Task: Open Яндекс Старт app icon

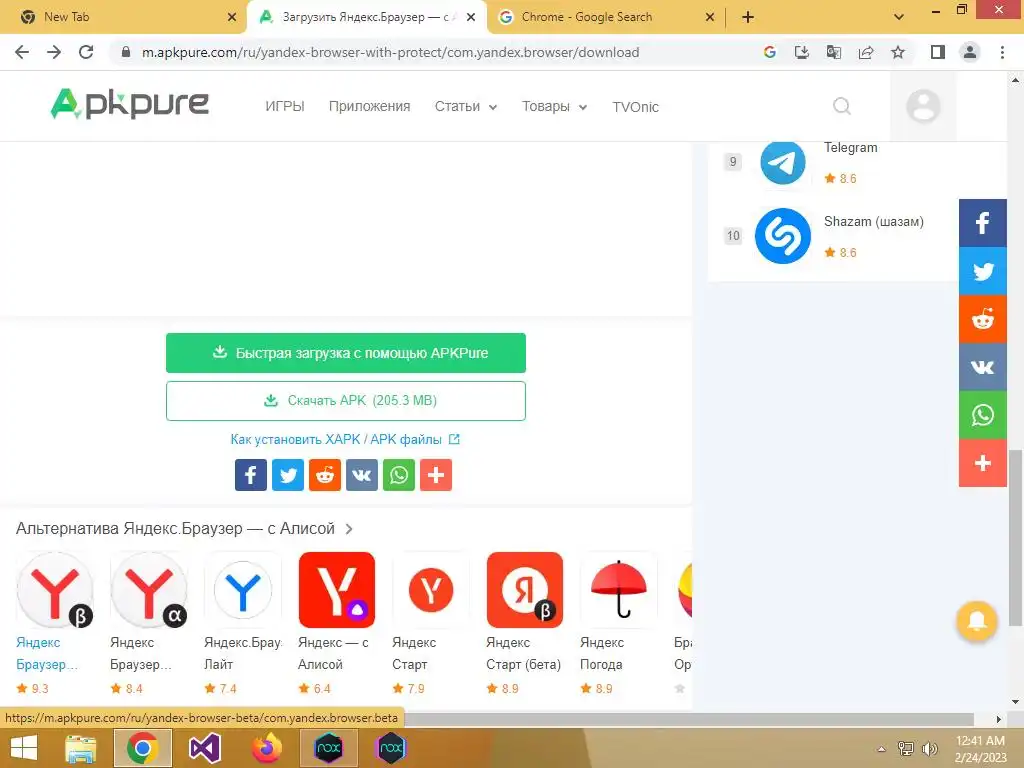Action: point(431,590)
